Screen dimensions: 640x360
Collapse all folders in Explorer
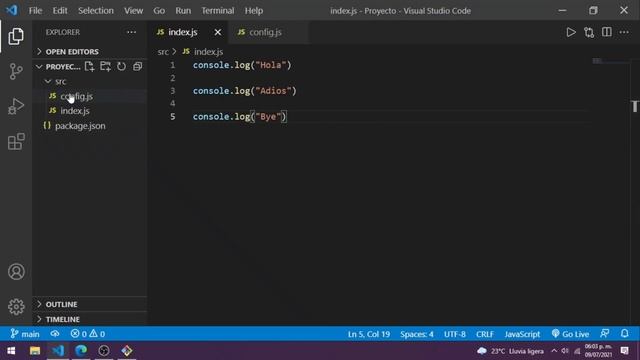(x=138, y=67)
